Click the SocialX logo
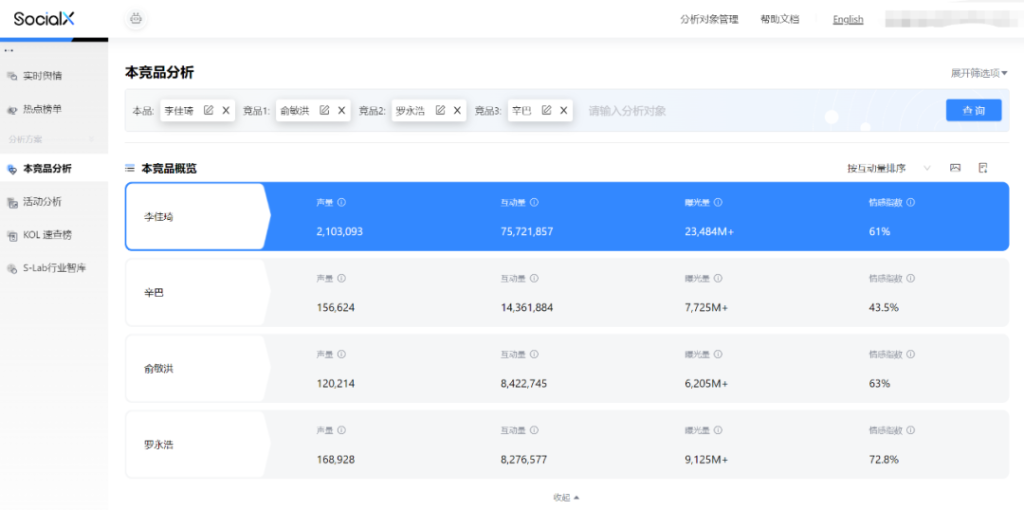 coord(44,19)
